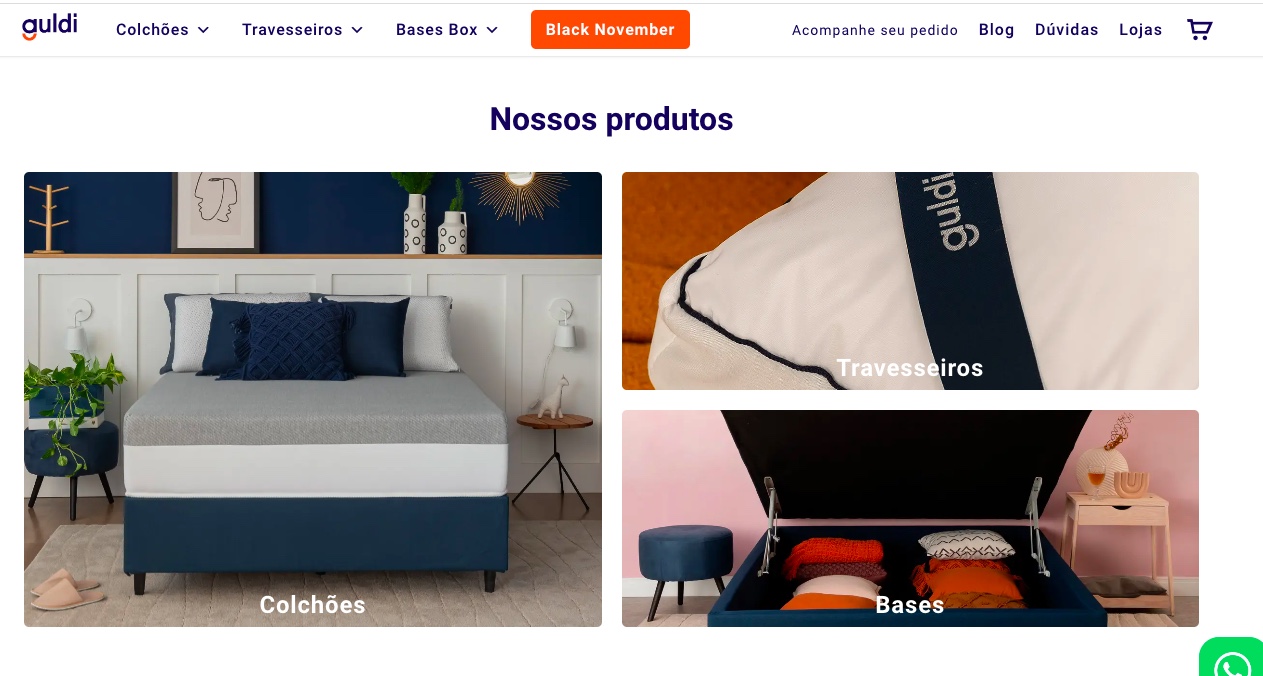Image resolution: width=1263 pixels, height=676 pixels.
Task: Select the Colchões product image
Action: [313, 399]
